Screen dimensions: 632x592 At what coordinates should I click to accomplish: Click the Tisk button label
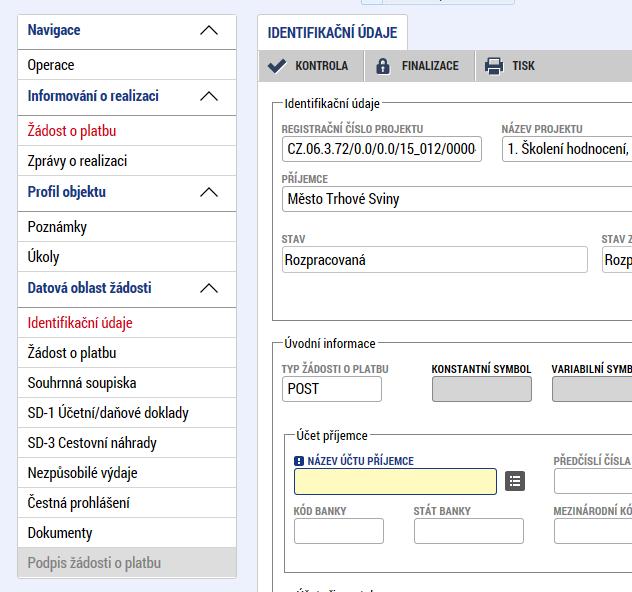pyautogui.click(x=523, y=66)
